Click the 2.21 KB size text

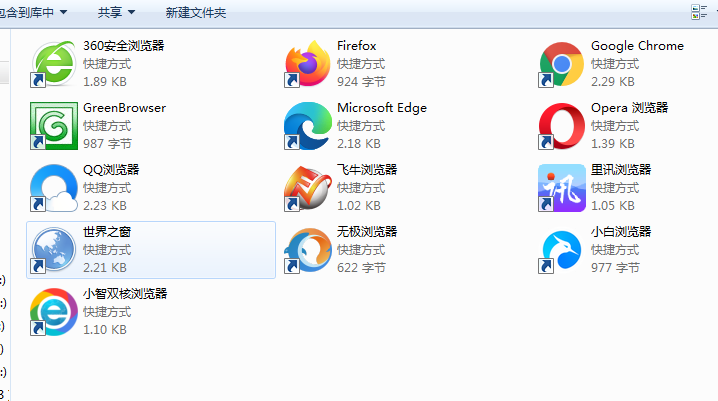pos(104,268)
